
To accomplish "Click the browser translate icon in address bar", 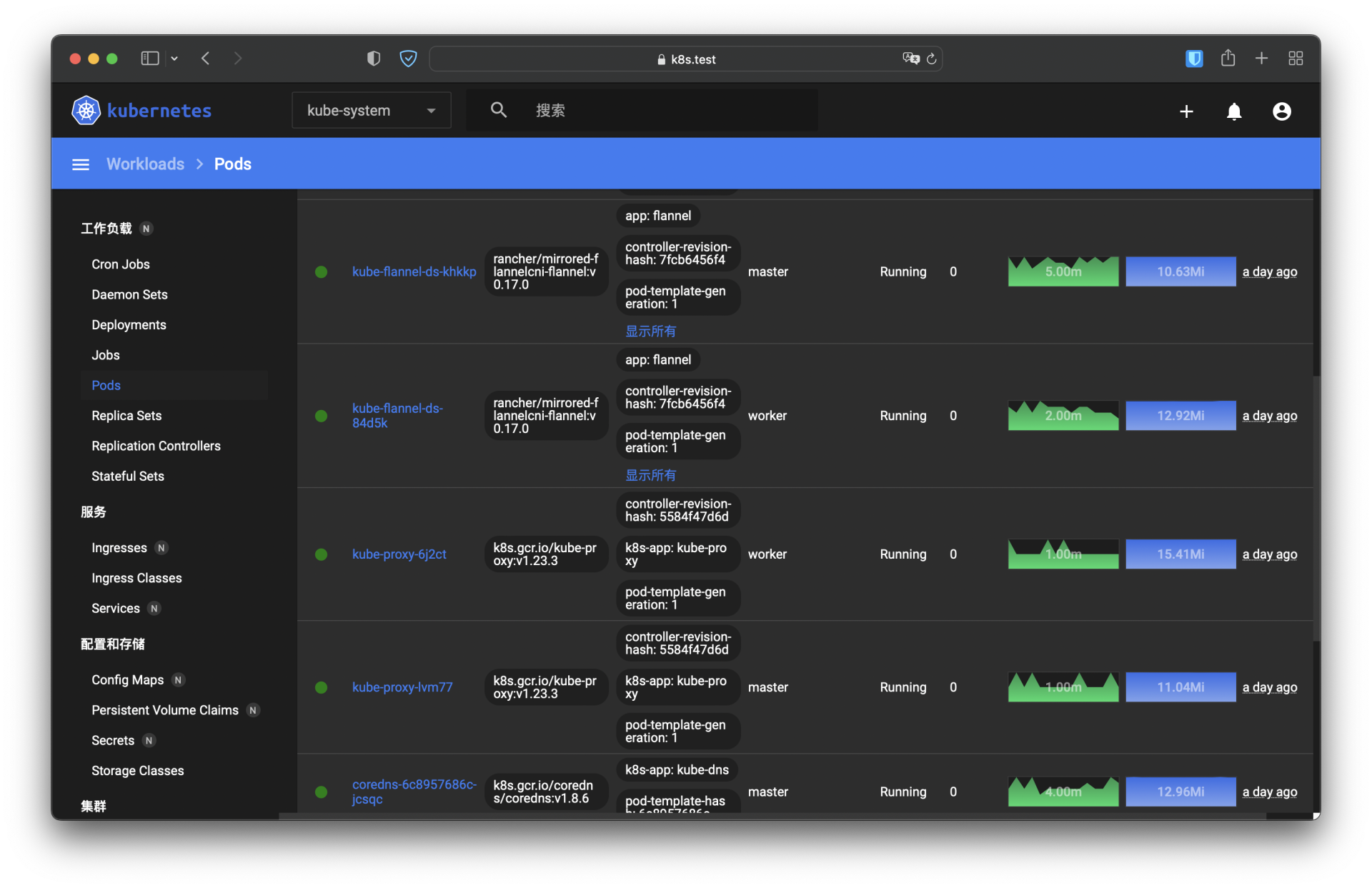I will pyautogui.click(x=910, y=59).
